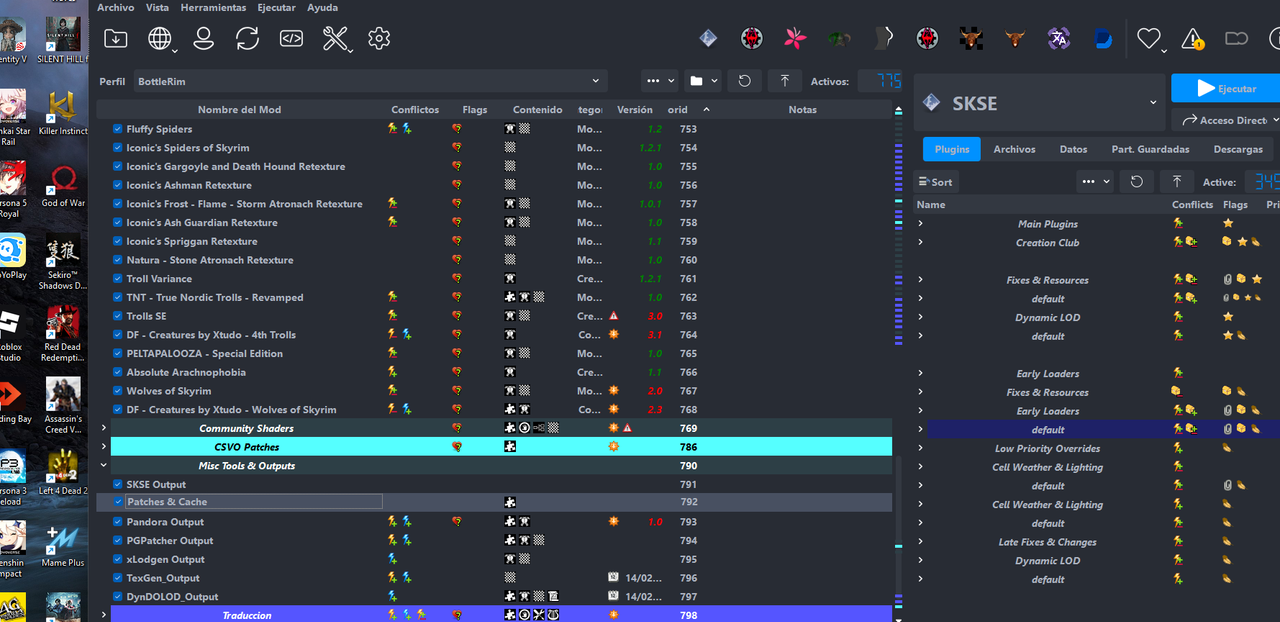1280x622 pixels.
Task: Open the SILENT HILL f desktop shortcut
Action: (64, 40)
